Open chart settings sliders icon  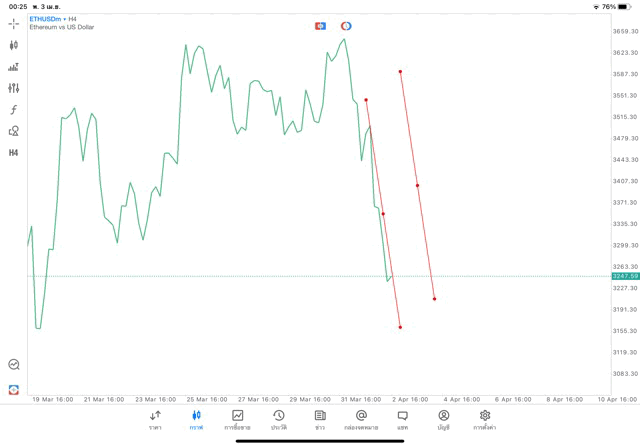coord(13,88)
